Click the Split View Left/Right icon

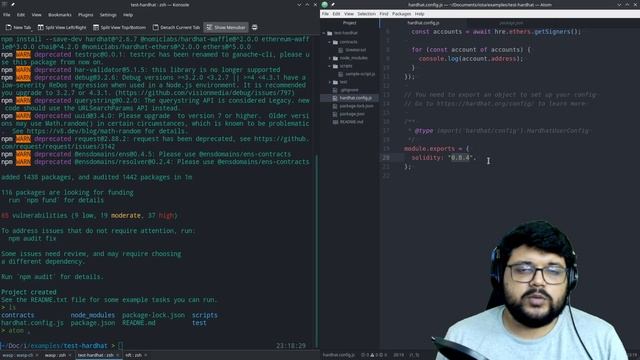tap(41, 27)
